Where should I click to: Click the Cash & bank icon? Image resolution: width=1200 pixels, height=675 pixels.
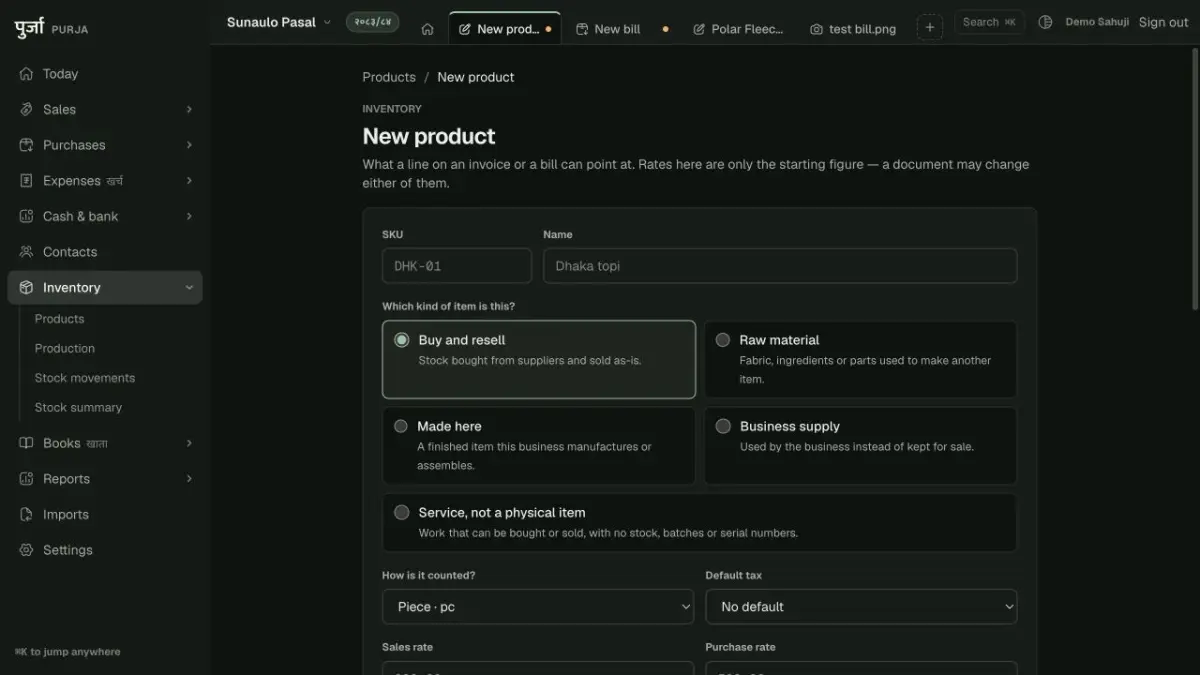point(26,216)
